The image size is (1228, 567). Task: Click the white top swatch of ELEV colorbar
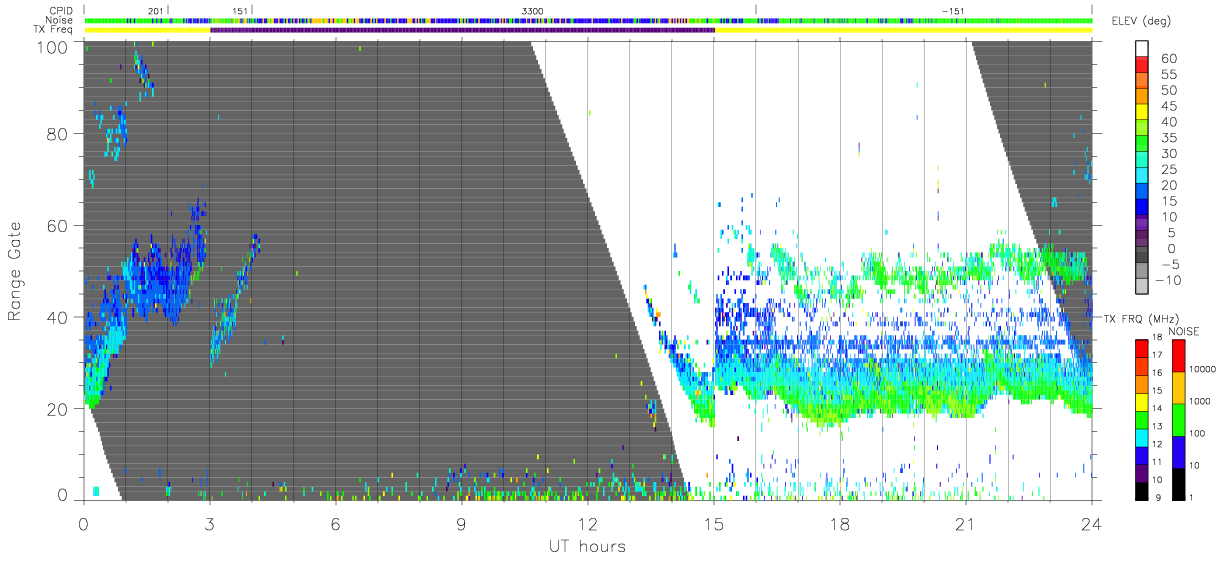pos(1142,49)
